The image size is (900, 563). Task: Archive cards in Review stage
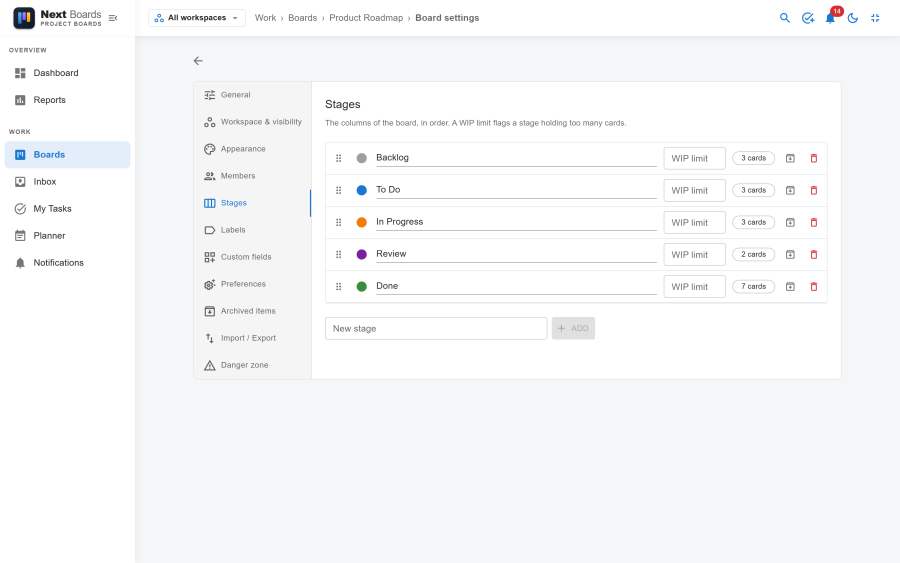[x=790, y=255]
